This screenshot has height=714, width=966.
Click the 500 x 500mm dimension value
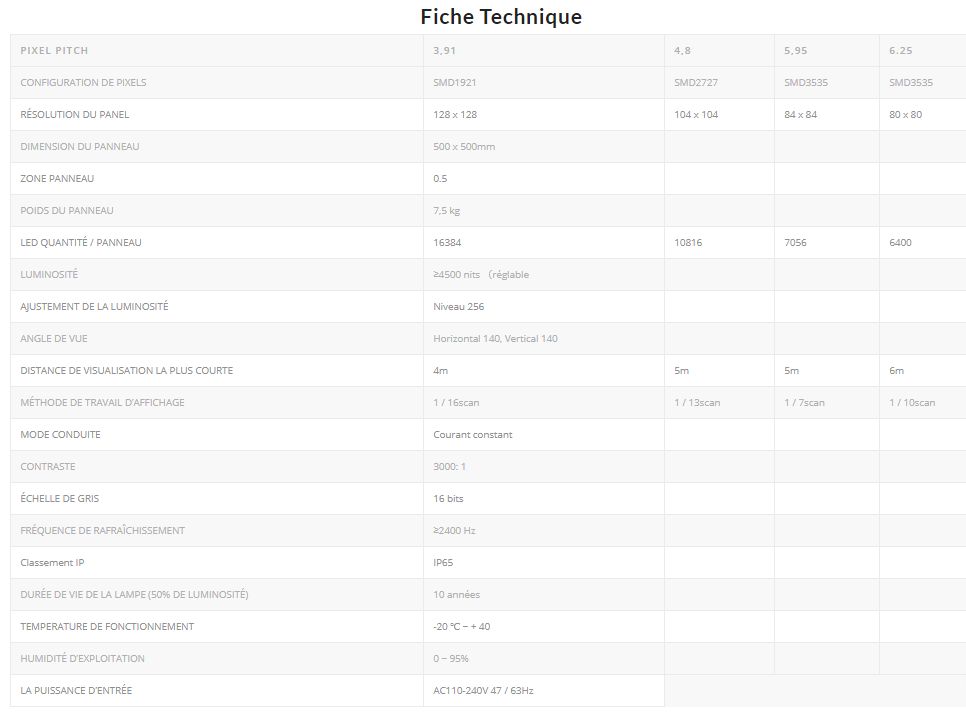coord(464,147)
